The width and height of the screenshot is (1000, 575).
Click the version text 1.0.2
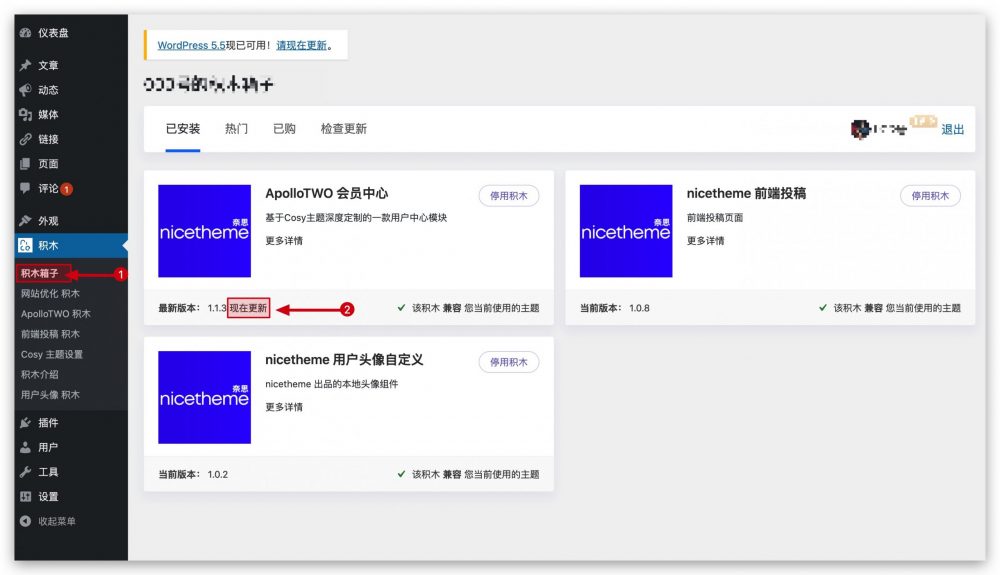(x=217, y=474)
